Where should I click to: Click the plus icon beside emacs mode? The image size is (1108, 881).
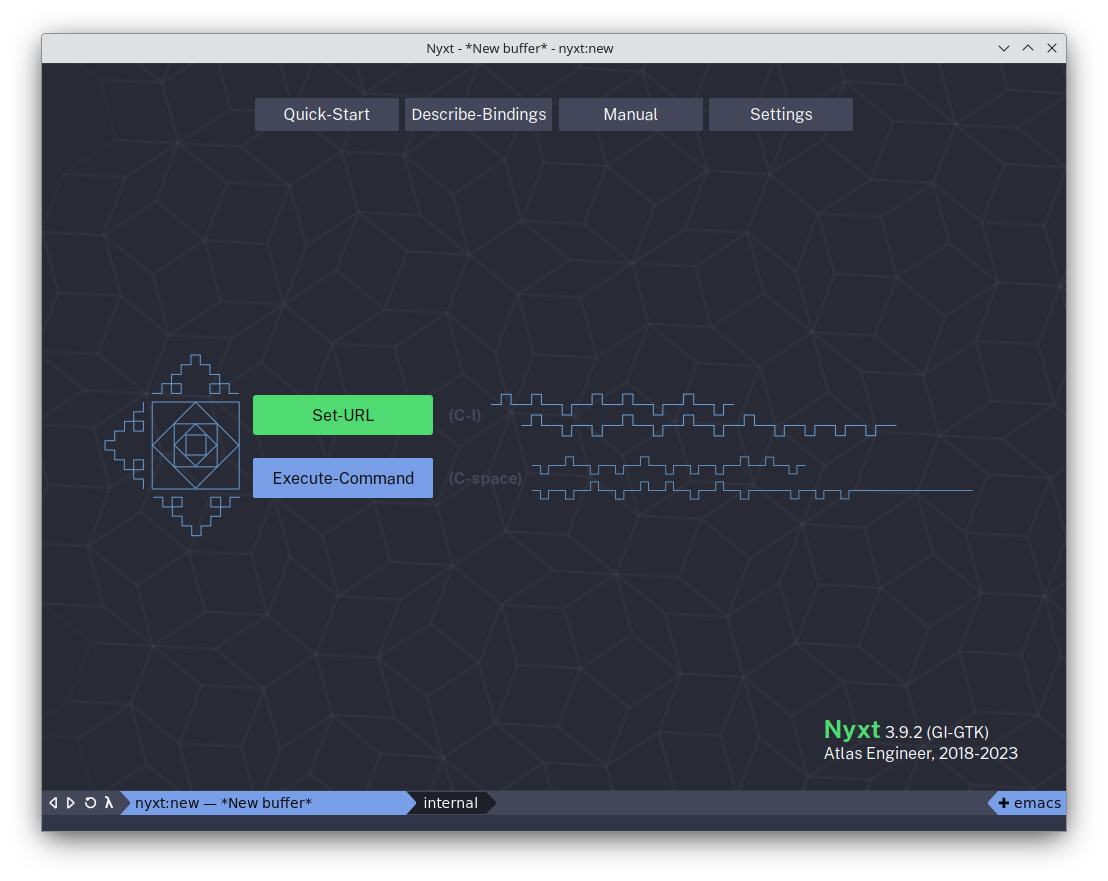tap(1003, 803)
